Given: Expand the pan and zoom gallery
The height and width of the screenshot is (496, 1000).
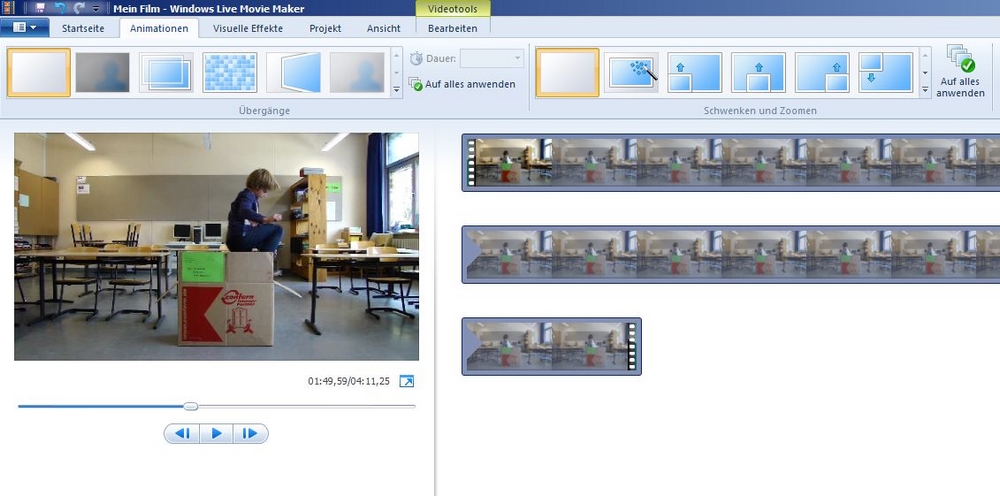Looking at the screenshot, I should point(925,89).
